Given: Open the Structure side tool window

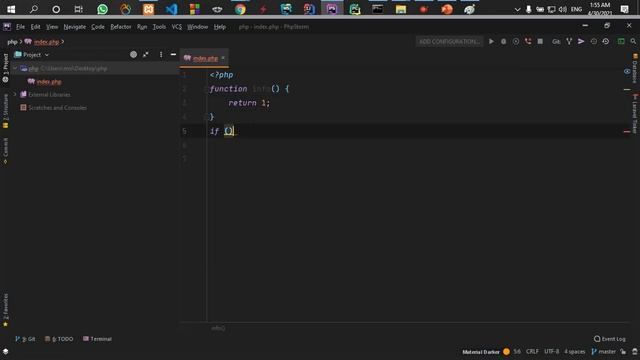Looking at the screenshot, I should point(5,111).
